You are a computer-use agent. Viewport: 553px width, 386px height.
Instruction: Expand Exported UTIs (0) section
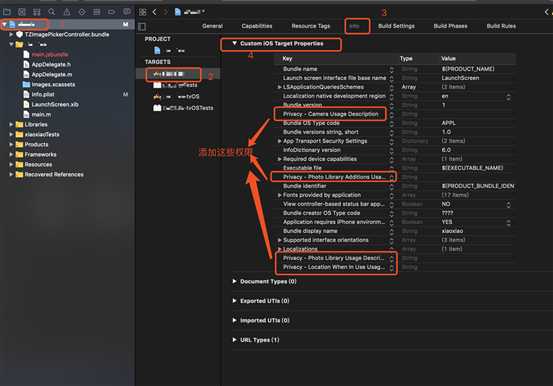click(x=235, y=301)
